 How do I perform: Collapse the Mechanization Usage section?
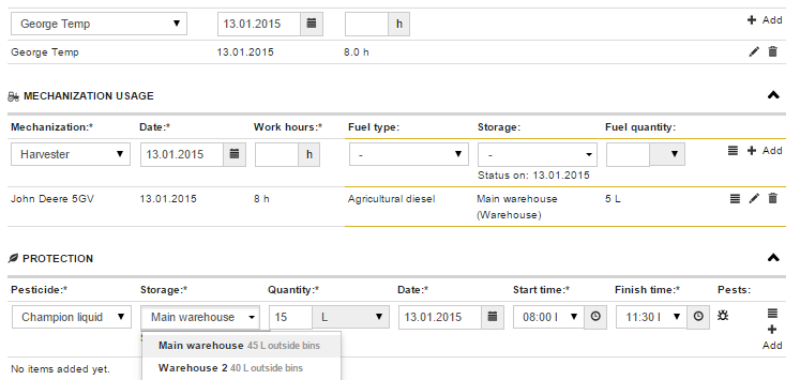[x=773, y=95]
